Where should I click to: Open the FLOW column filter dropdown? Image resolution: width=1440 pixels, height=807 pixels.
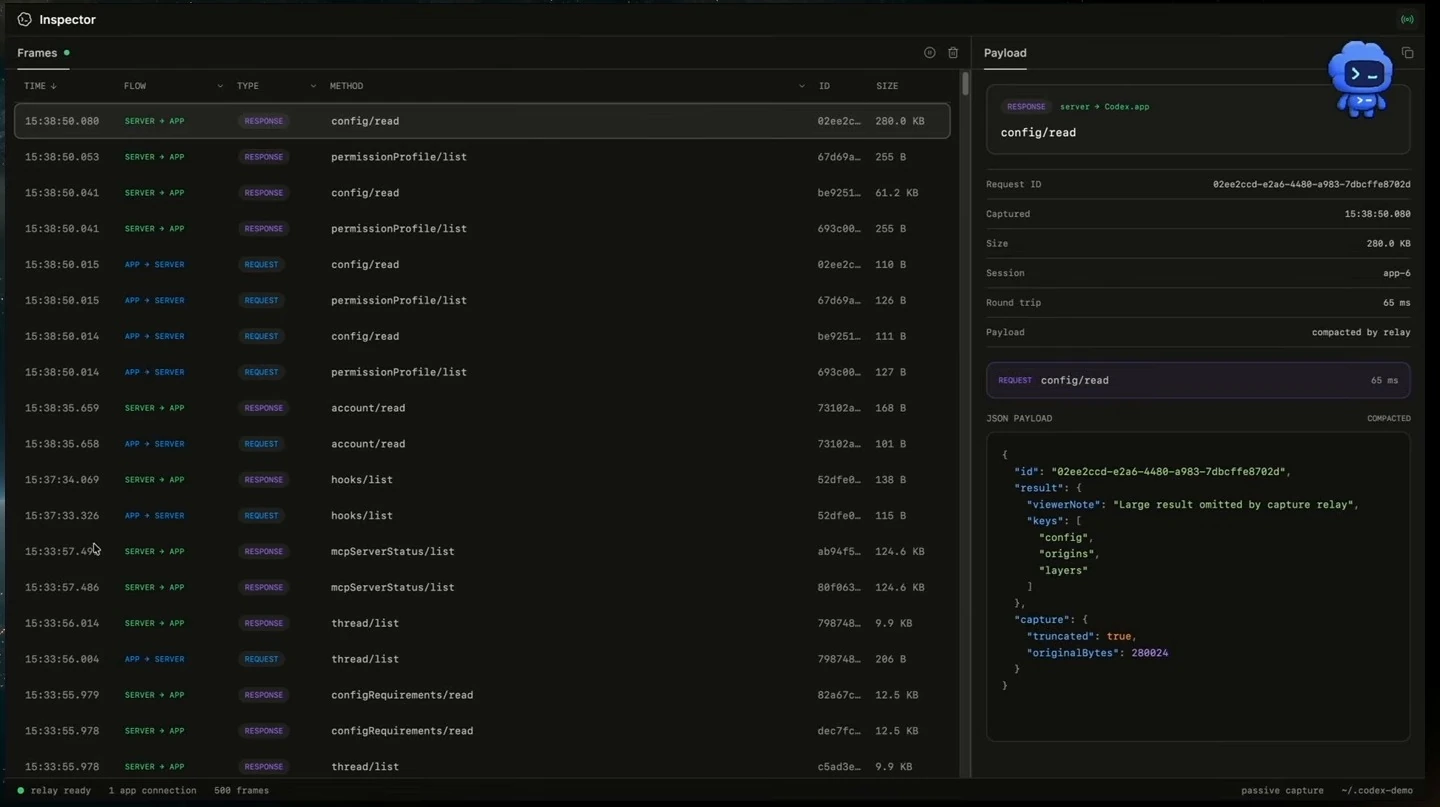pos(220,86)
